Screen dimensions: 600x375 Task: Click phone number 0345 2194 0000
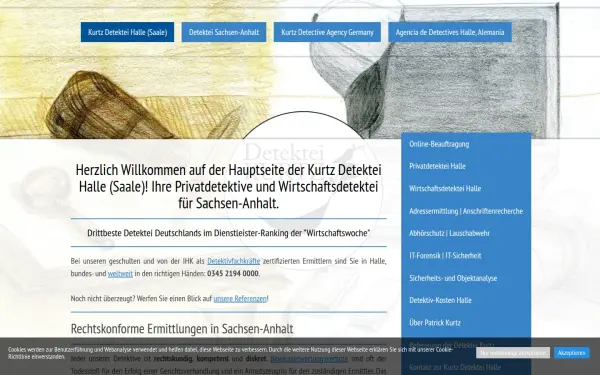pos(233,274)
